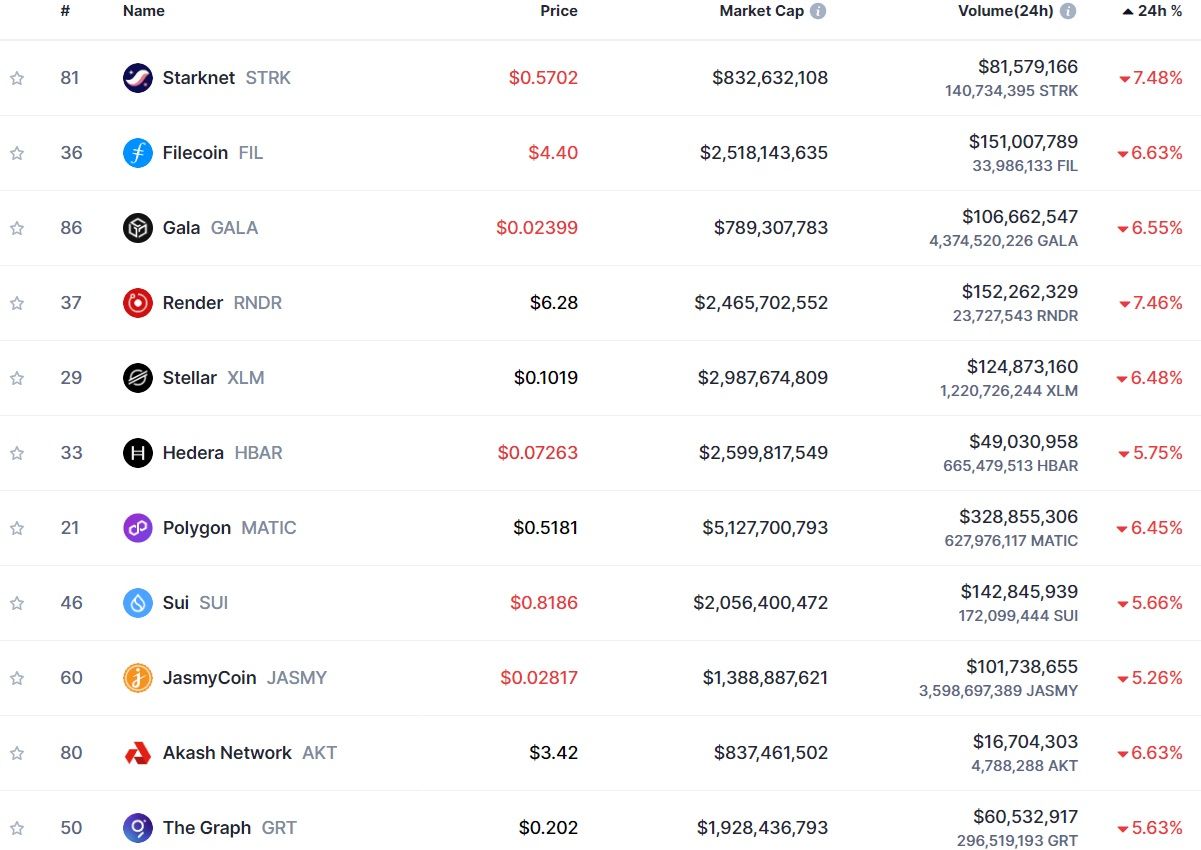Select the Stellar logo icon
This screenshot has height=850, width=1201.
coord(137,378)
